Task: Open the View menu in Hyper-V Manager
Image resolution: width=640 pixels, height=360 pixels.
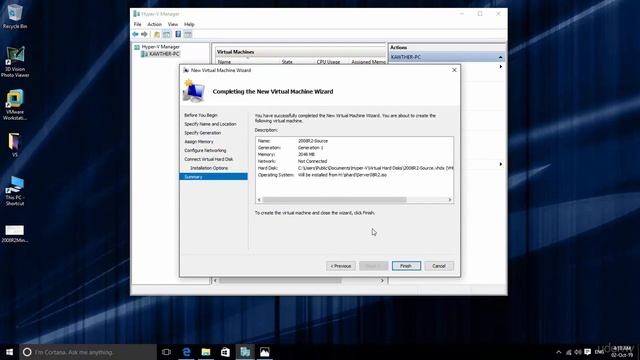Action: [x=173, y=24]
